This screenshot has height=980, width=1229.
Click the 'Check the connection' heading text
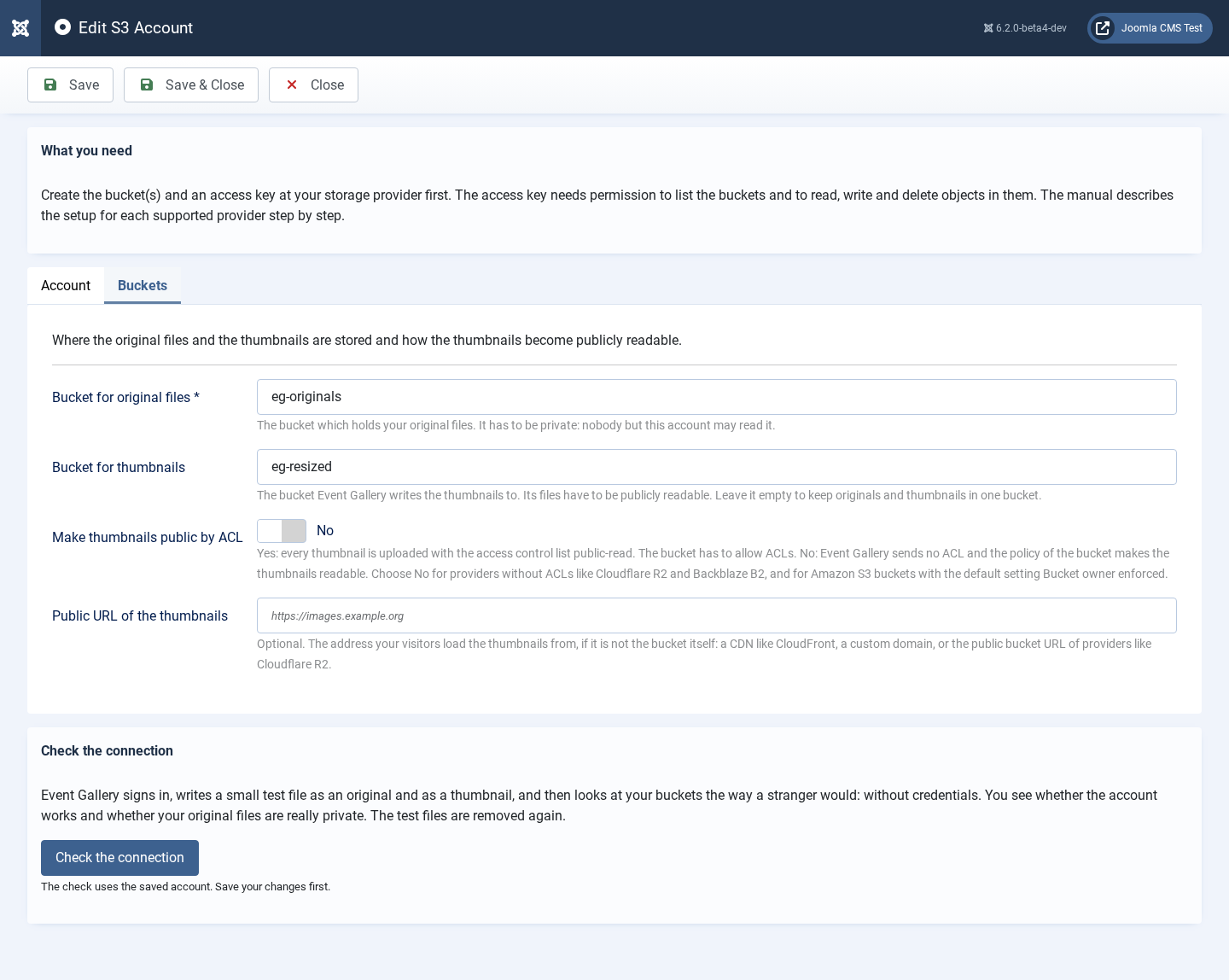pos(107,750)
